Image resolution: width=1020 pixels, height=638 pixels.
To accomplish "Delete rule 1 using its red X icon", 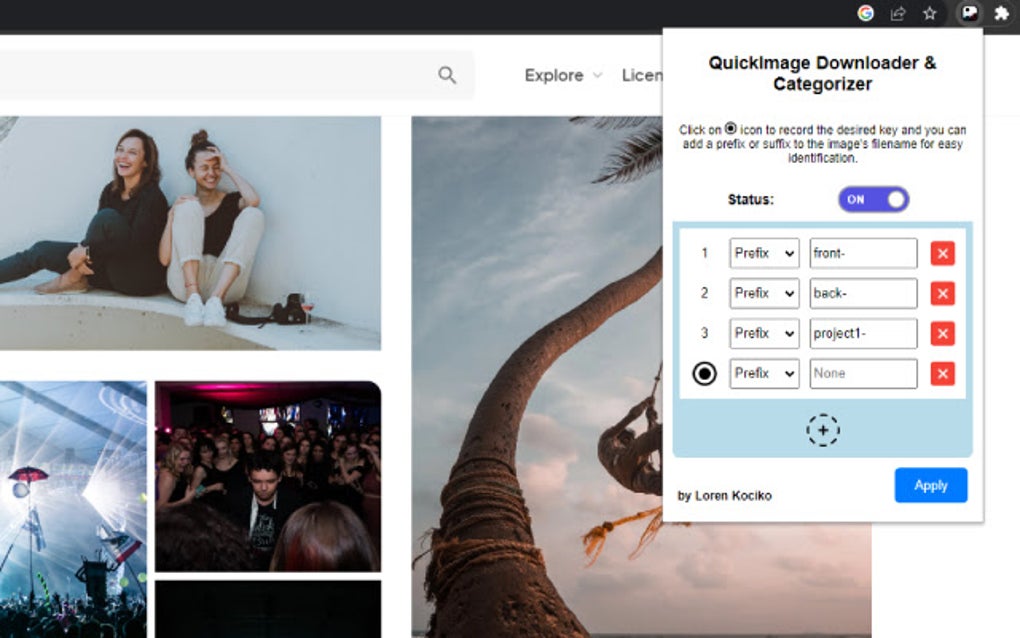I will [941, 253].
